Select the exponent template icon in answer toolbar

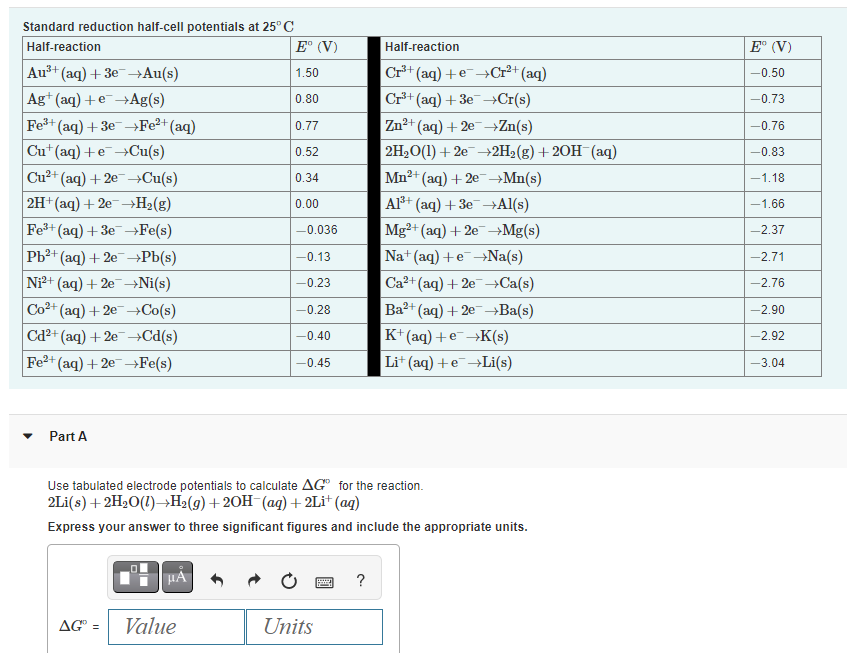pos(136,577)
